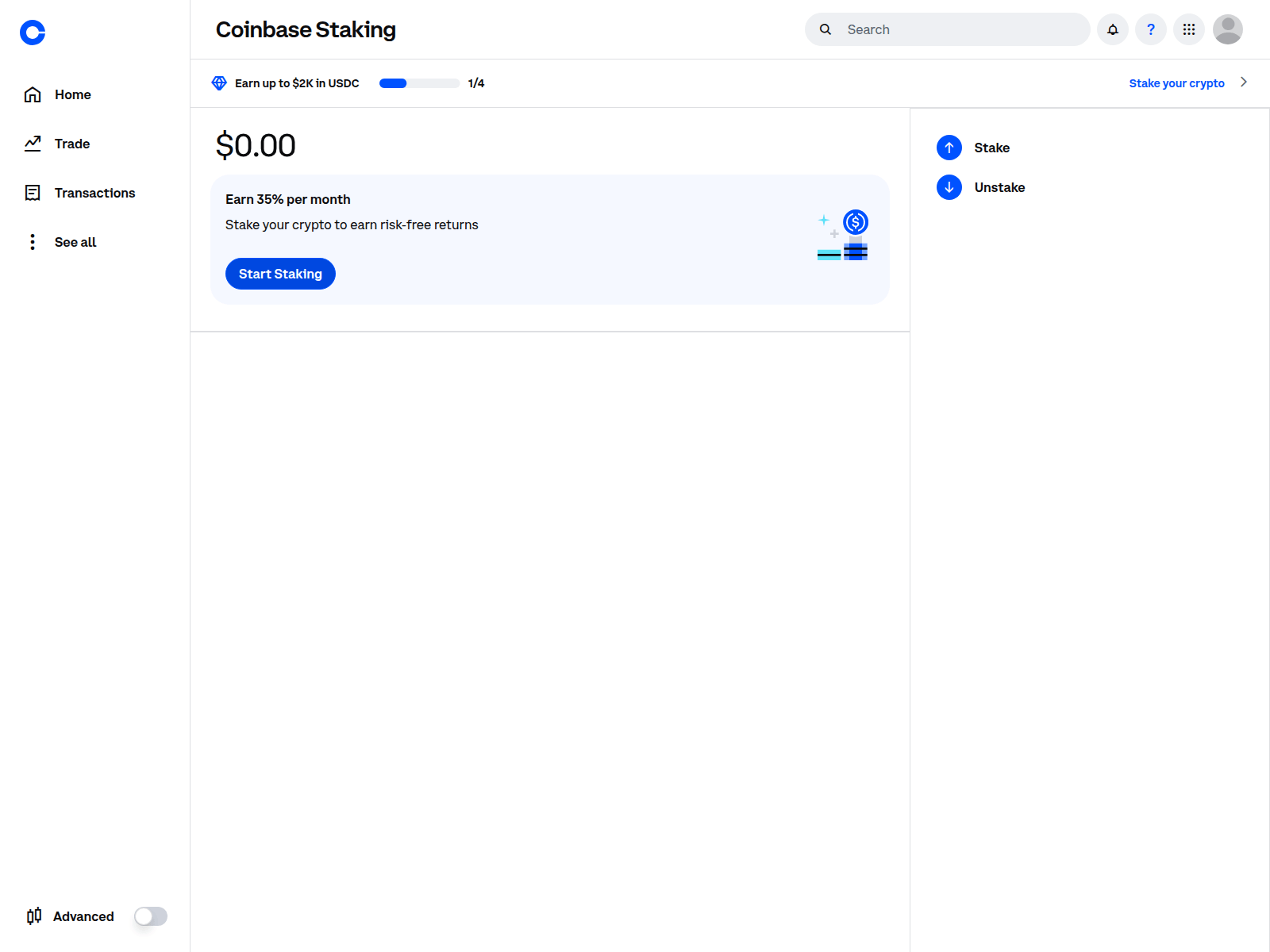Enable the Advanced toggle switch
This screenshot has height=952, width=1270.
[151, 916]
